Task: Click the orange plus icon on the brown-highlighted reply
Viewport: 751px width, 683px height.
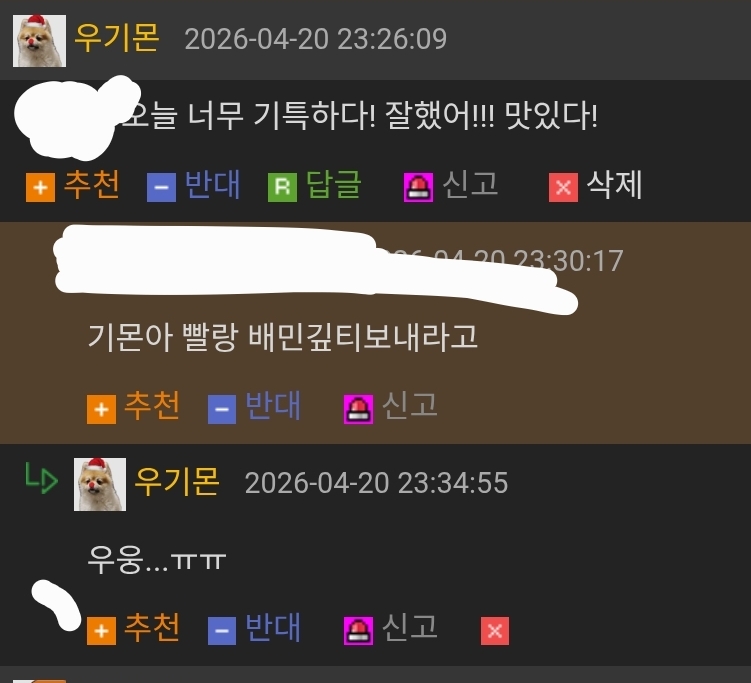Action: point(101,410)
